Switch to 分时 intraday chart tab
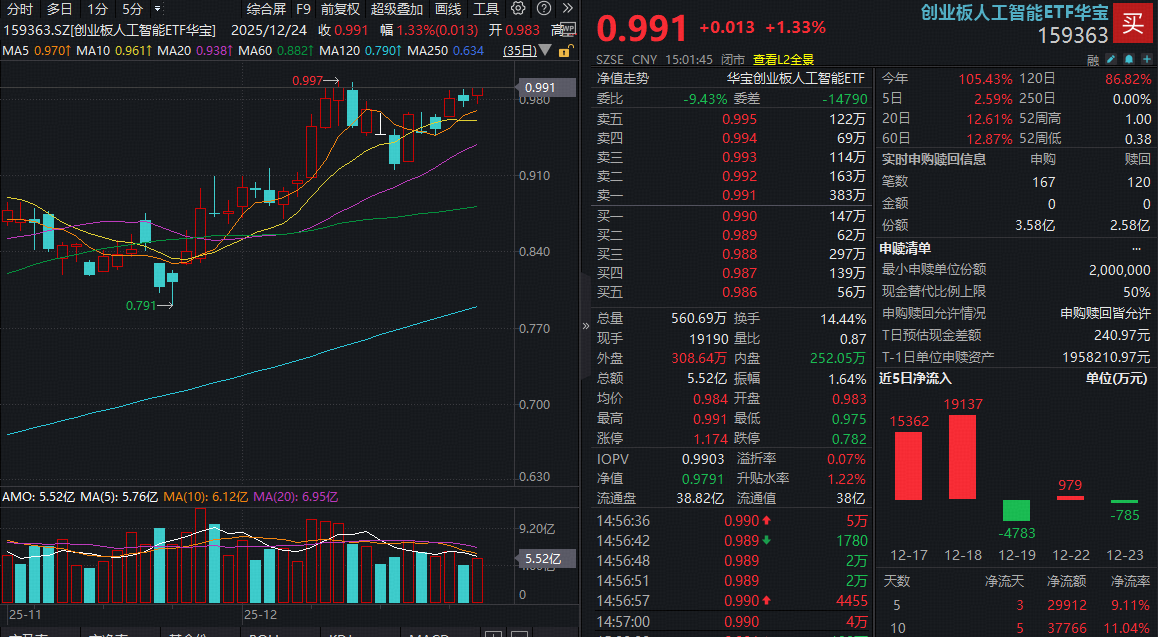Viewport: 1158px width, 637px height. coord(19,9)
